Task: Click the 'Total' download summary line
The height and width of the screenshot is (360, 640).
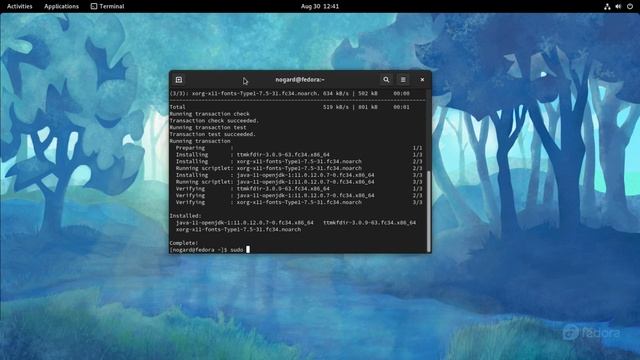Action: pyautogui.click(x=290, y=107)
